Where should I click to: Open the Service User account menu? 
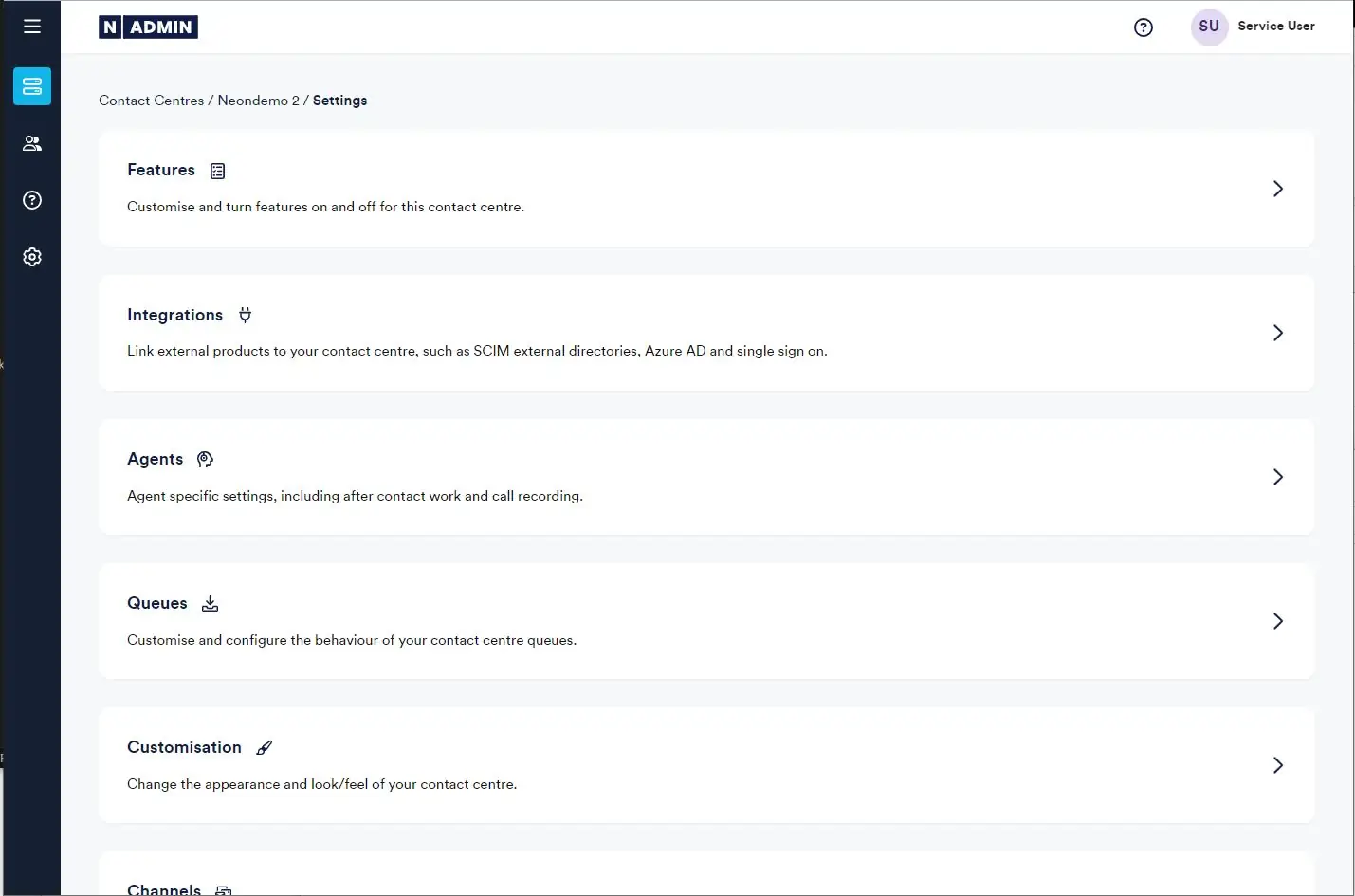coord(1275,27)
